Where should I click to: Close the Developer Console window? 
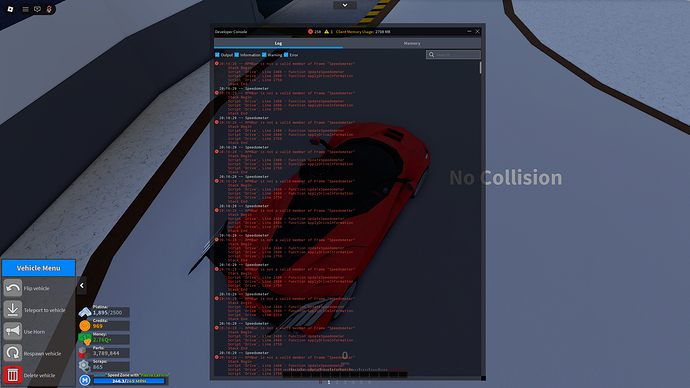tap(477, 31)
